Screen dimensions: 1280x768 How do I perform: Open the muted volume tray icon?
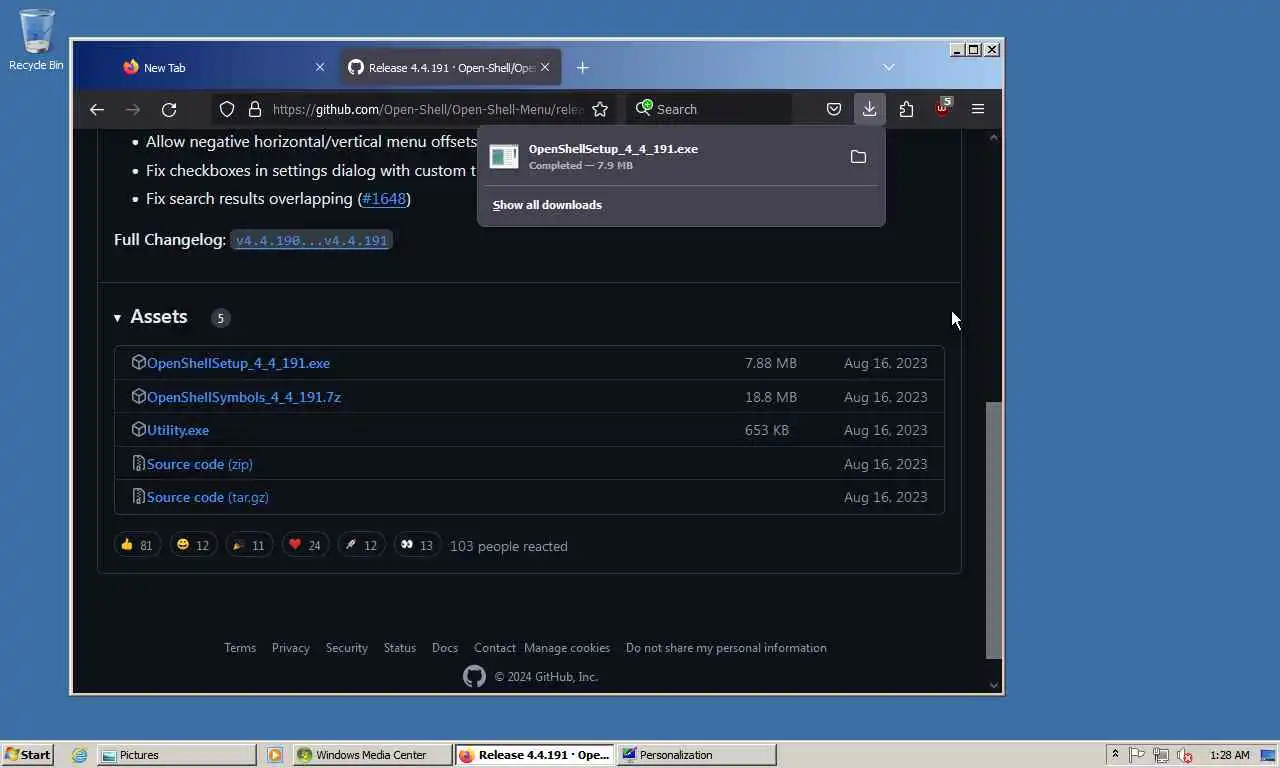coord(1185,755)
